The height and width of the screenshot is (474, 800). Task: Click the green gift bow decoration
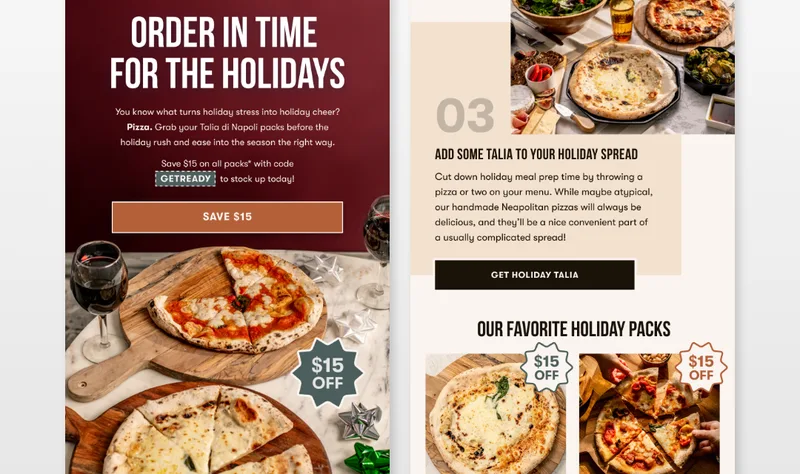367,458
